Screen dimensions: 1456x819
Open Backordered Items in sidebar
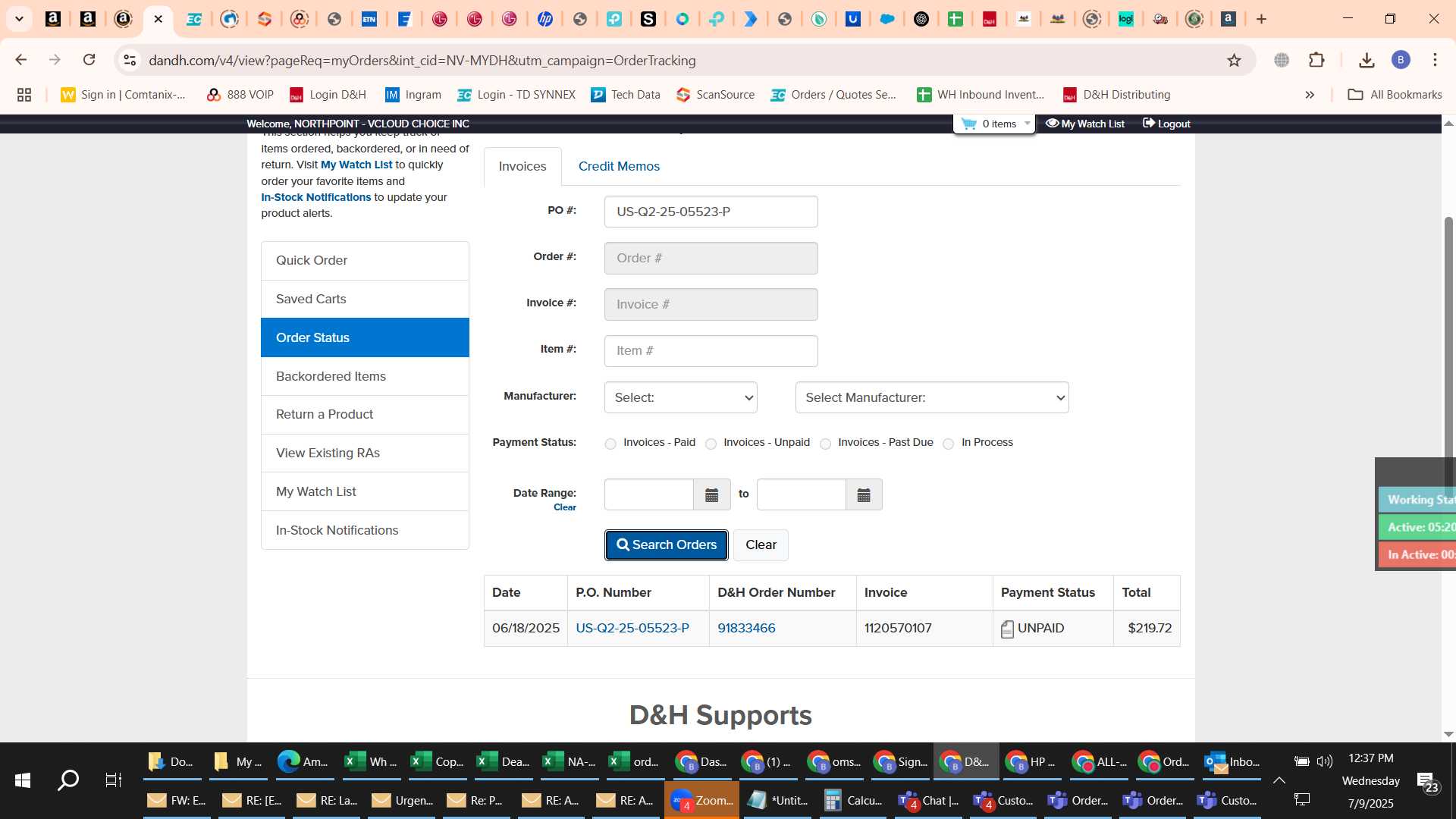[365, 376]
